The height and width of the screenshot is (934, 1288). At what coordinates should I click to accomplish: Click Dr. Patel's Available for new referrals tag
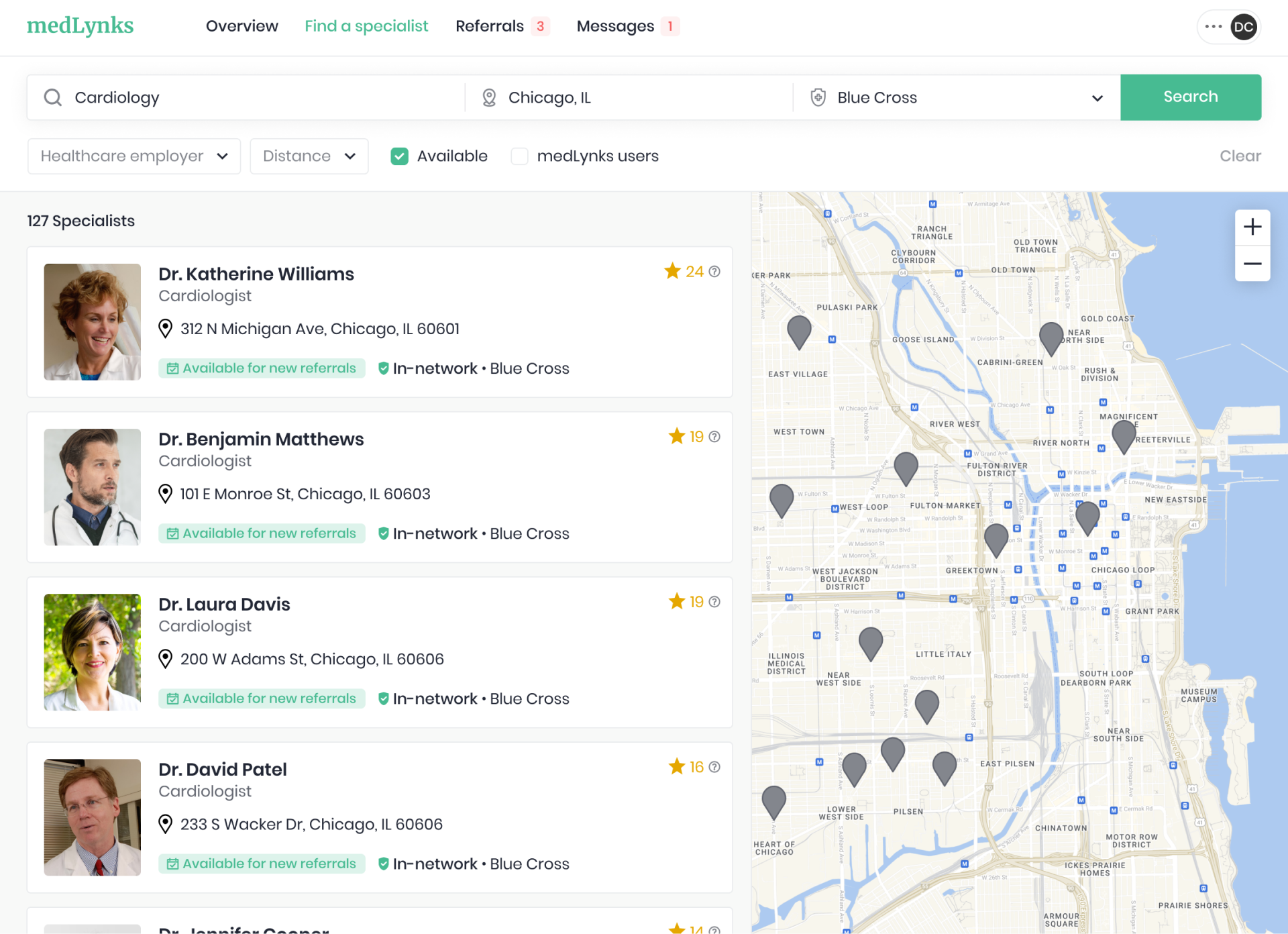tap(262, 864)
